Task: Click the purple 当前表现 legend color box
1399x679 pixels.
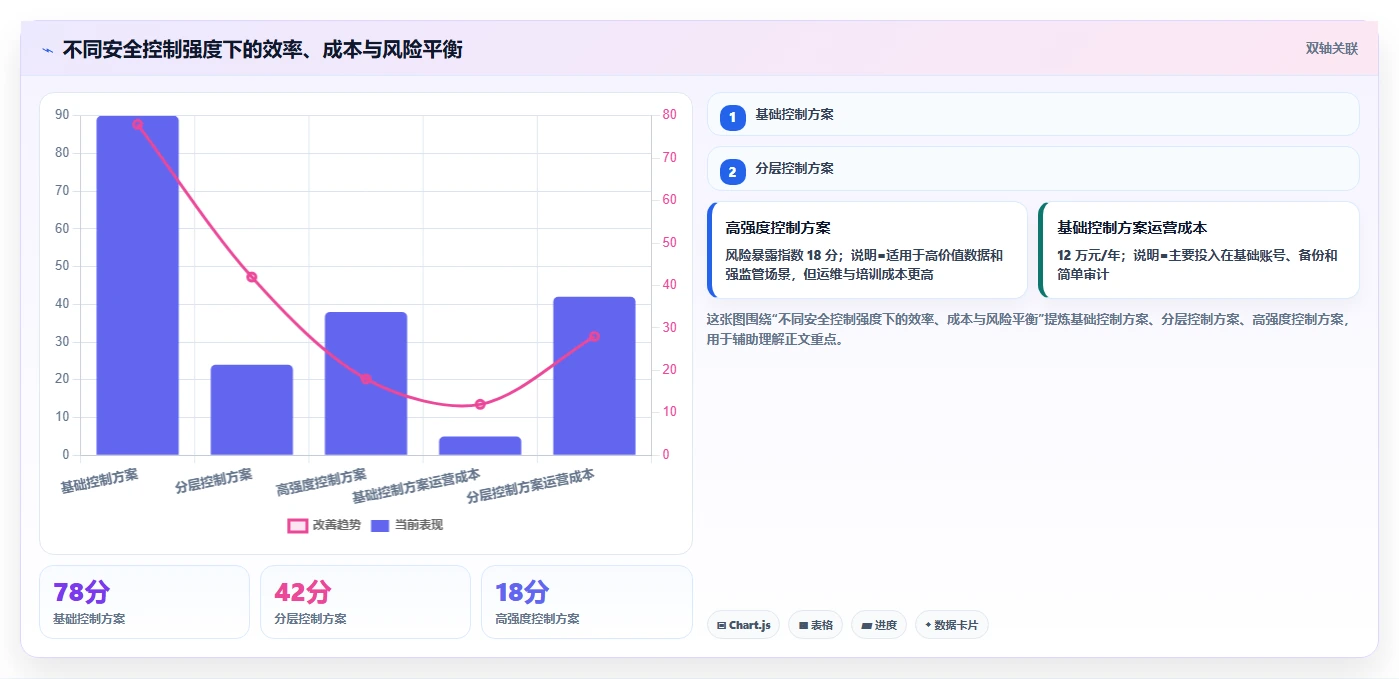Action: point(380,526)
